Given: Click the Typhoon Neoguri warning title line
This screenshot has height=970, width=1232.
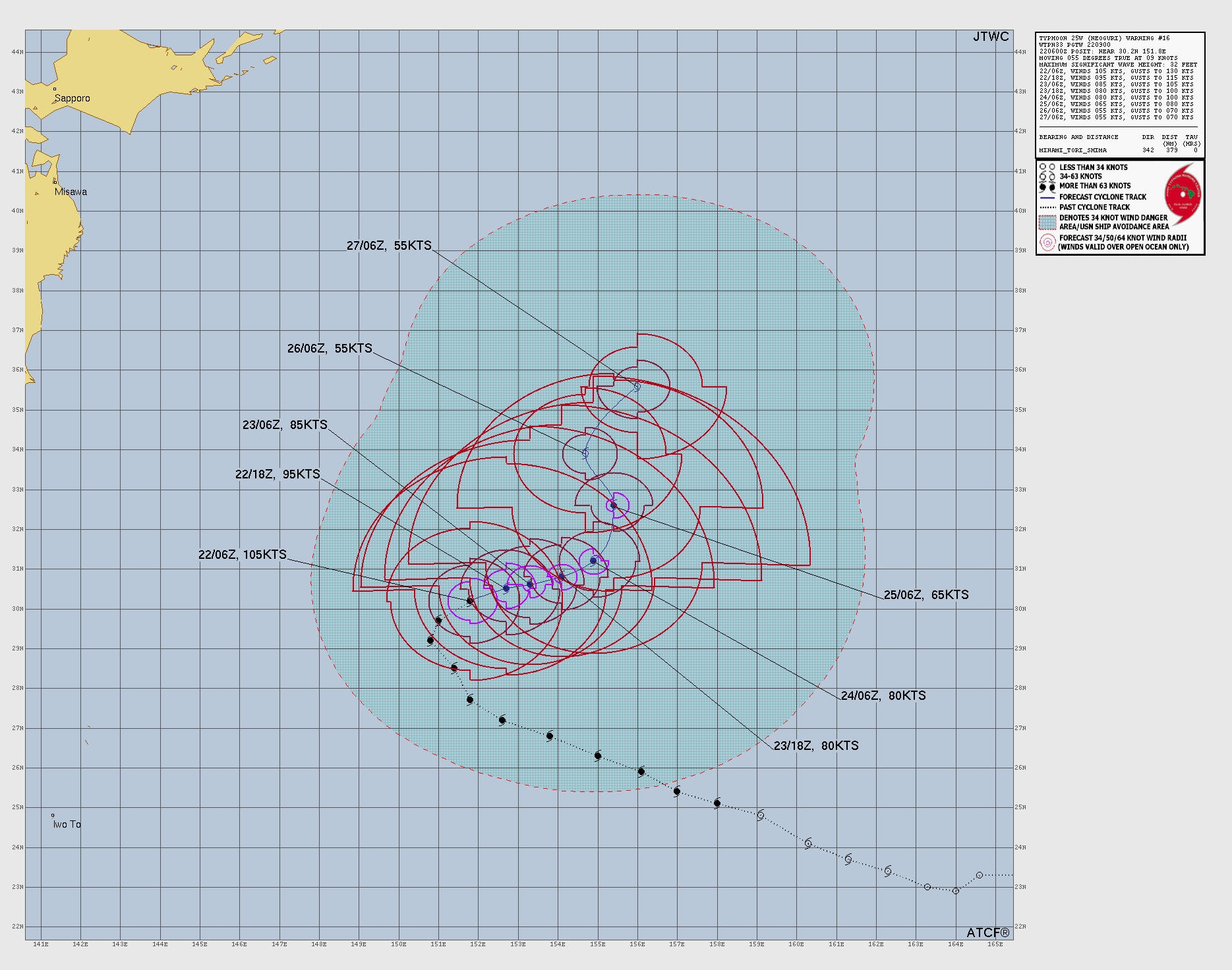Looking at the screenshot, I should click(1104, 38).
